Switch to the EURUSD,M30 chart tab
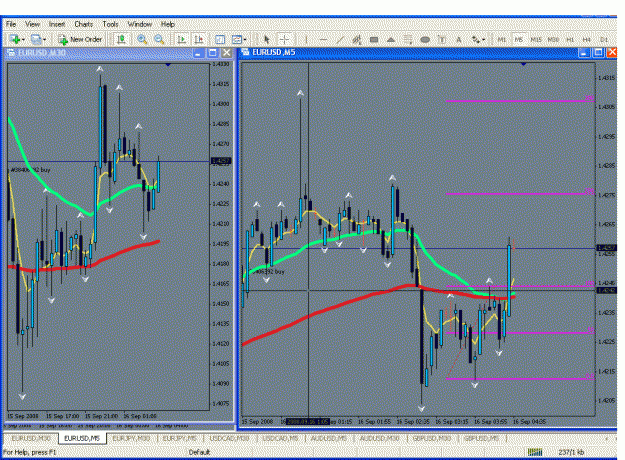 coord(31,438)
